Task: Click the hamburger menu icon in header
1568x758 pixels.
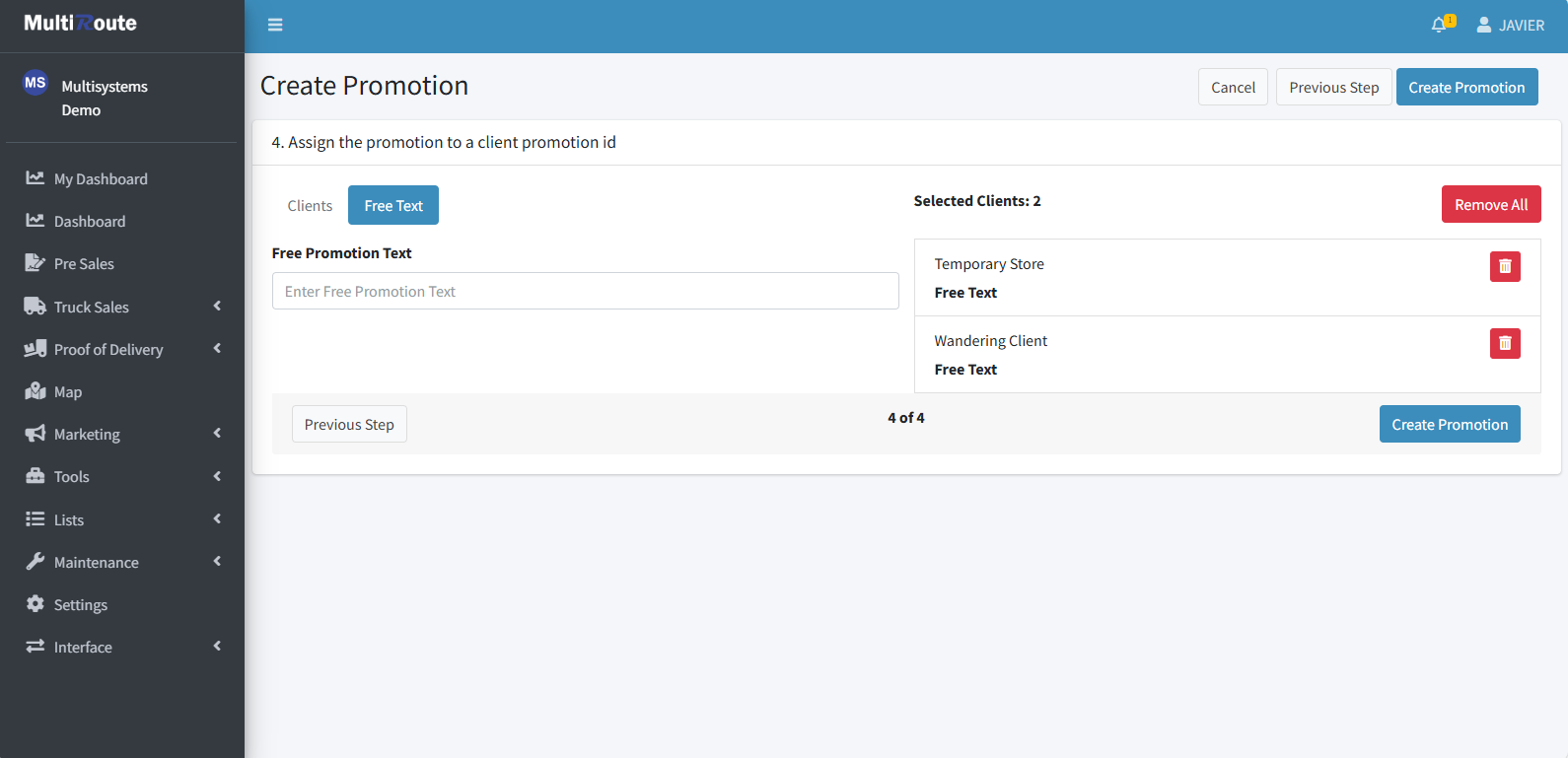Action: (x=275, y=25)
